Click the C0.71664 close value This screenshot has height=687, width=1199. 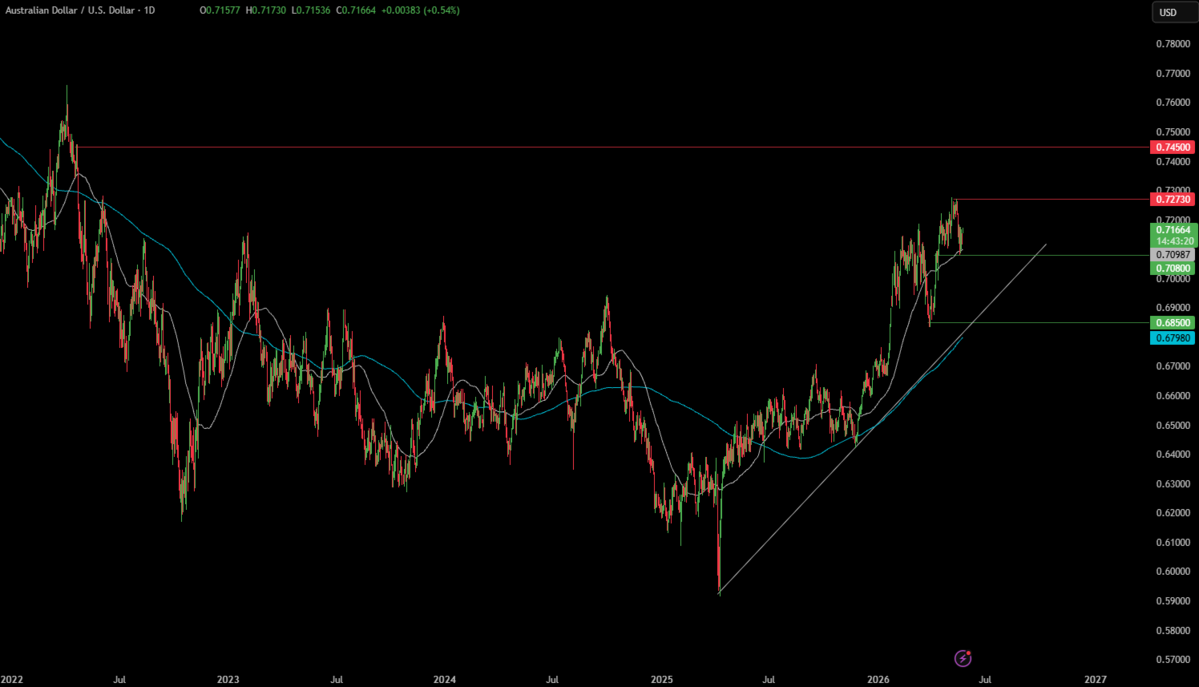[356, 11]
